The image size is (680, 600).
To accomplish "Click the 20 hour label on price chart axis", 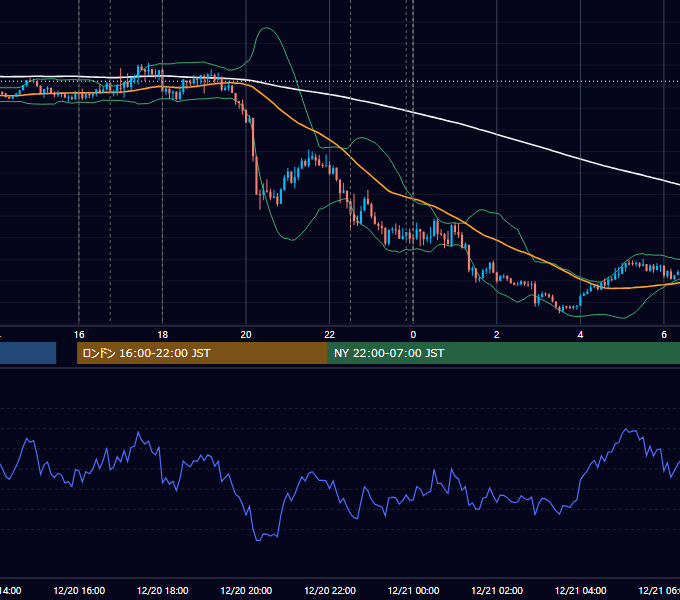I will pos(246,335).
